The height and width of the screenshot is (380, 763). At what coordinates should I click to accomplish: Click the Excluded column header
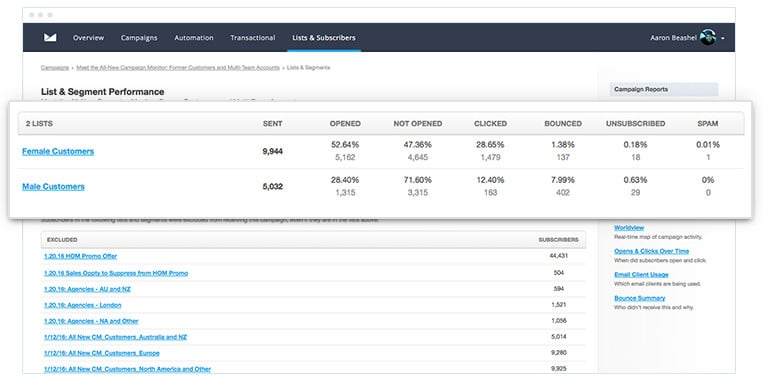[x=62, y=240]
